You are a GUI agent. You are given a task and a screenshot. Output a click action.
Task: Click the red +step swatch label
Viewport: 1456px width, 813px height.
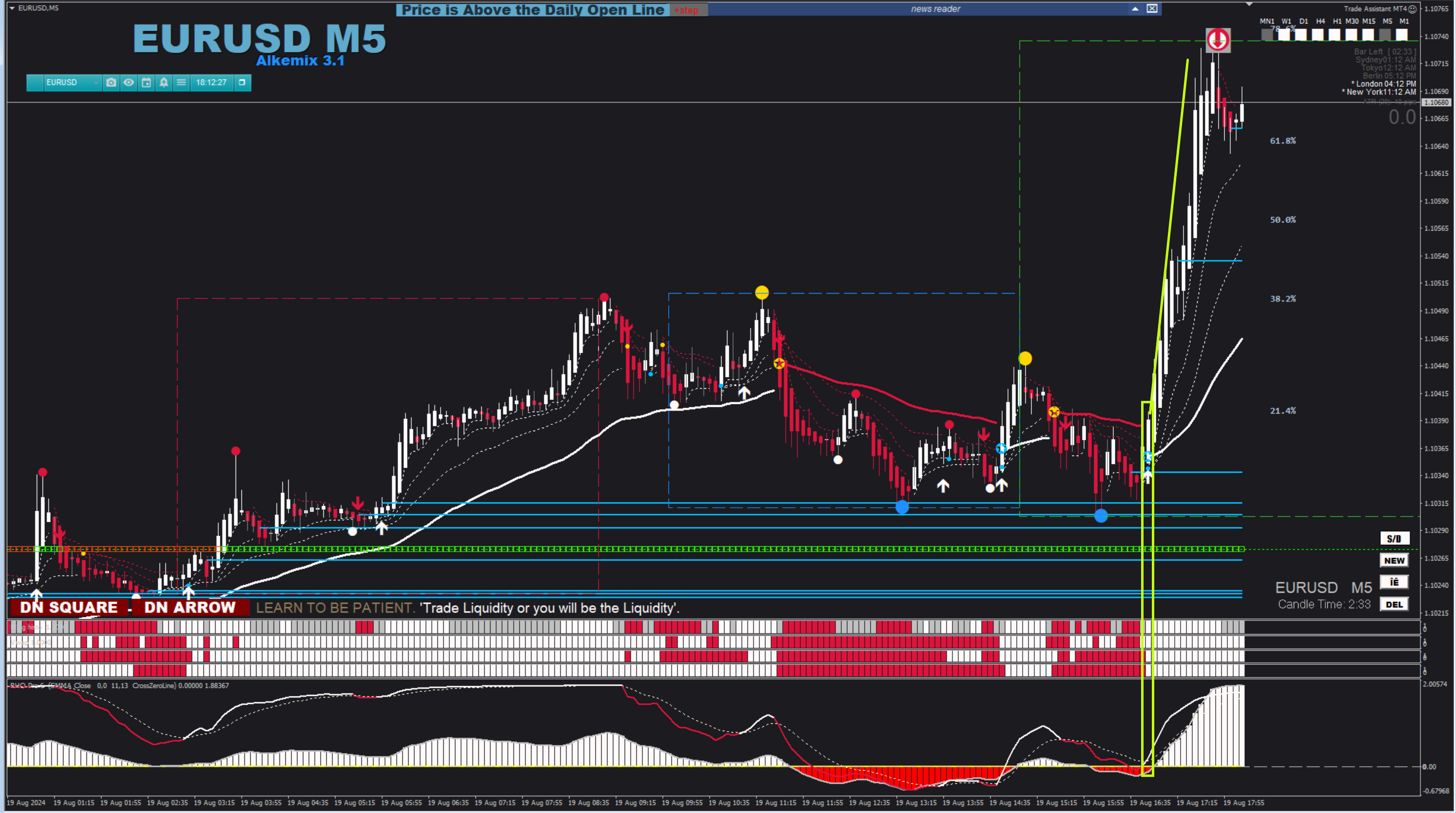[686, 10]
